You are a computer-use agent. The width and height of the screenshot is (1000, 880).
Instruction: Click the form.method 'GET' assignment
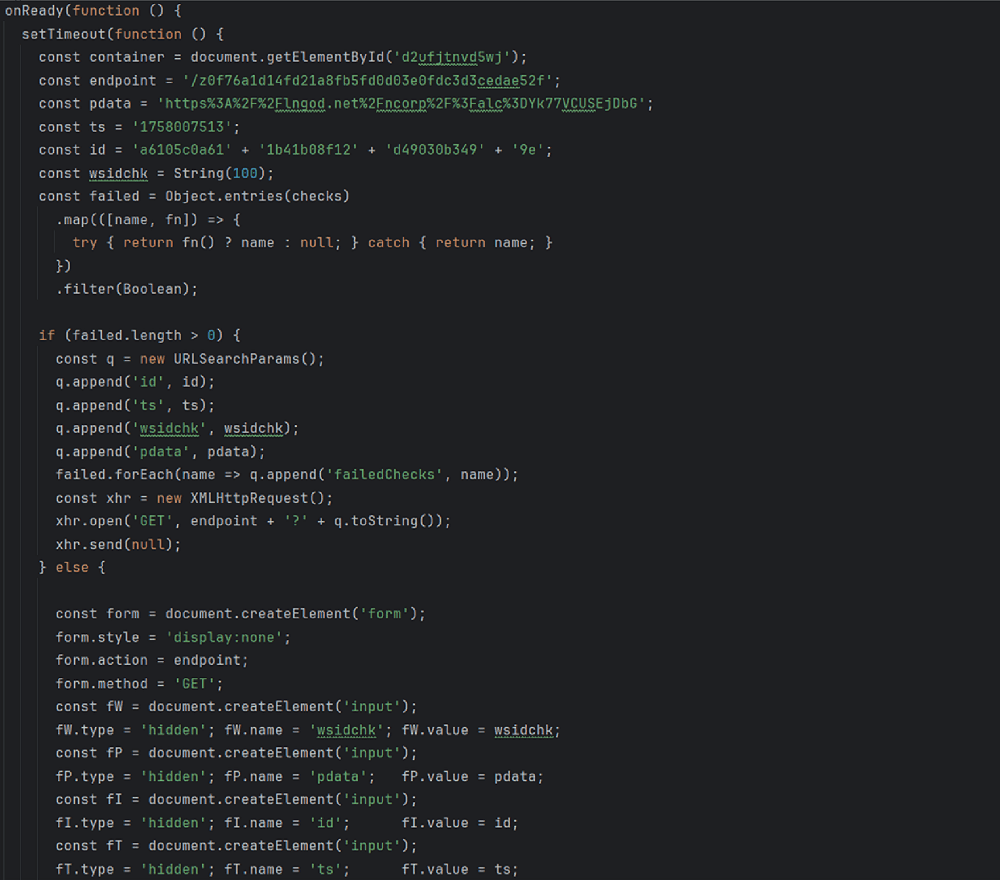(130, 682)
